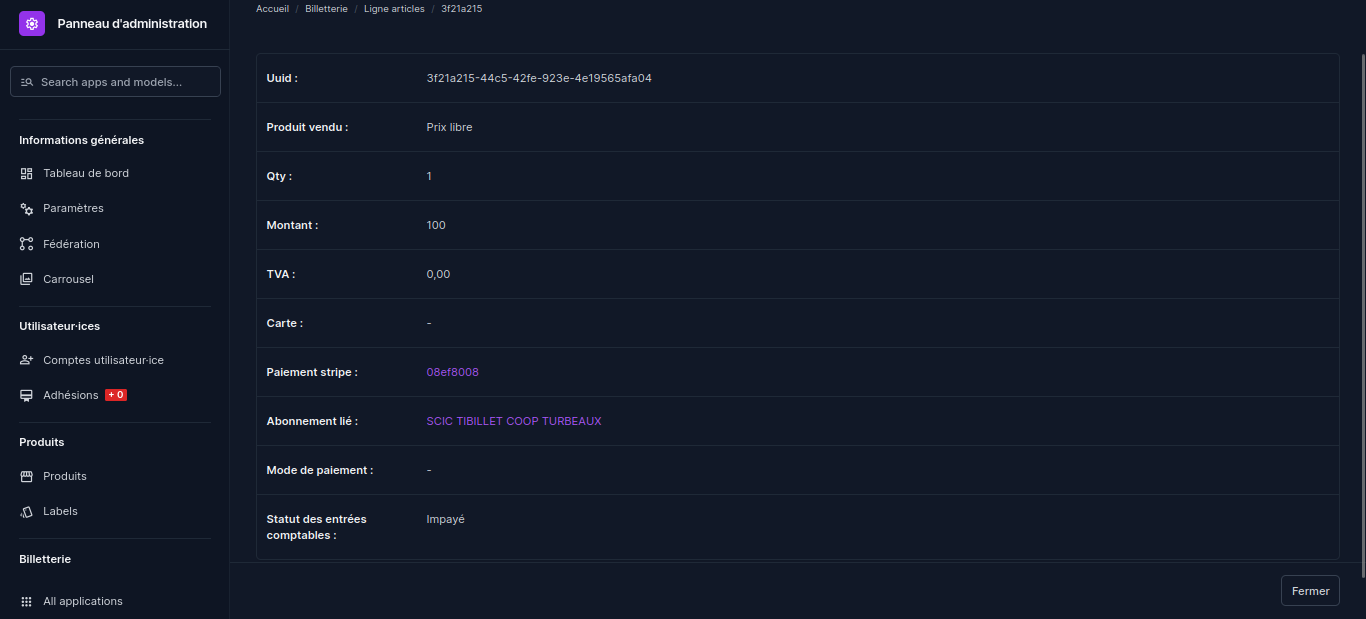Image resolution: width=1366 pixels, height=619 pixels.
Task: Click the Adhésions card icon
Action: (27, 395)
